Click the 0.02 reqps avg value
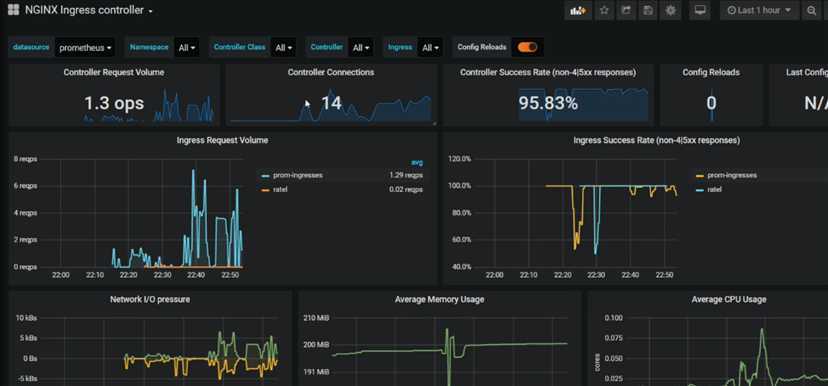The image size is (828, 386). 406,189
